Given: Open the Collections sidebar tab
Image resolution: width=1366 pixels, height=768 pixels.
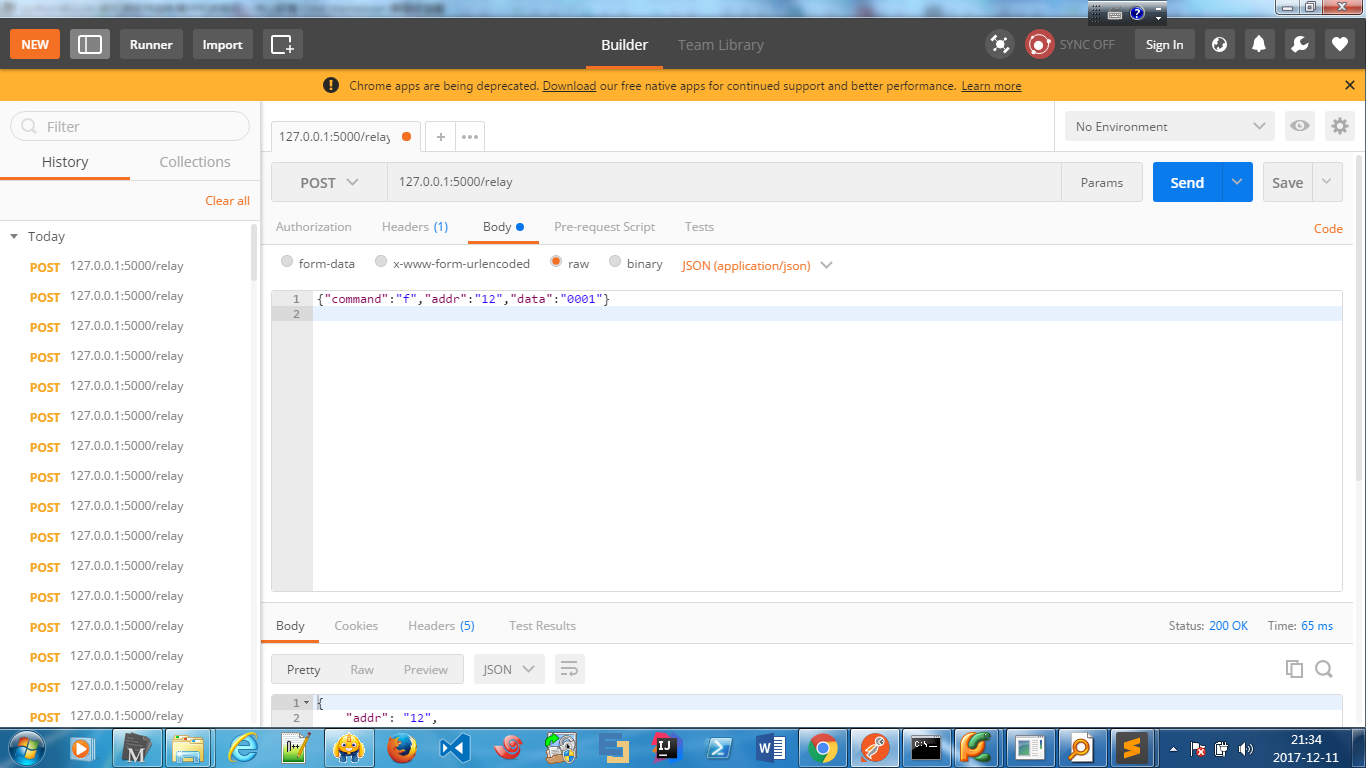Looking at the screenshot, I should (195, 162).
